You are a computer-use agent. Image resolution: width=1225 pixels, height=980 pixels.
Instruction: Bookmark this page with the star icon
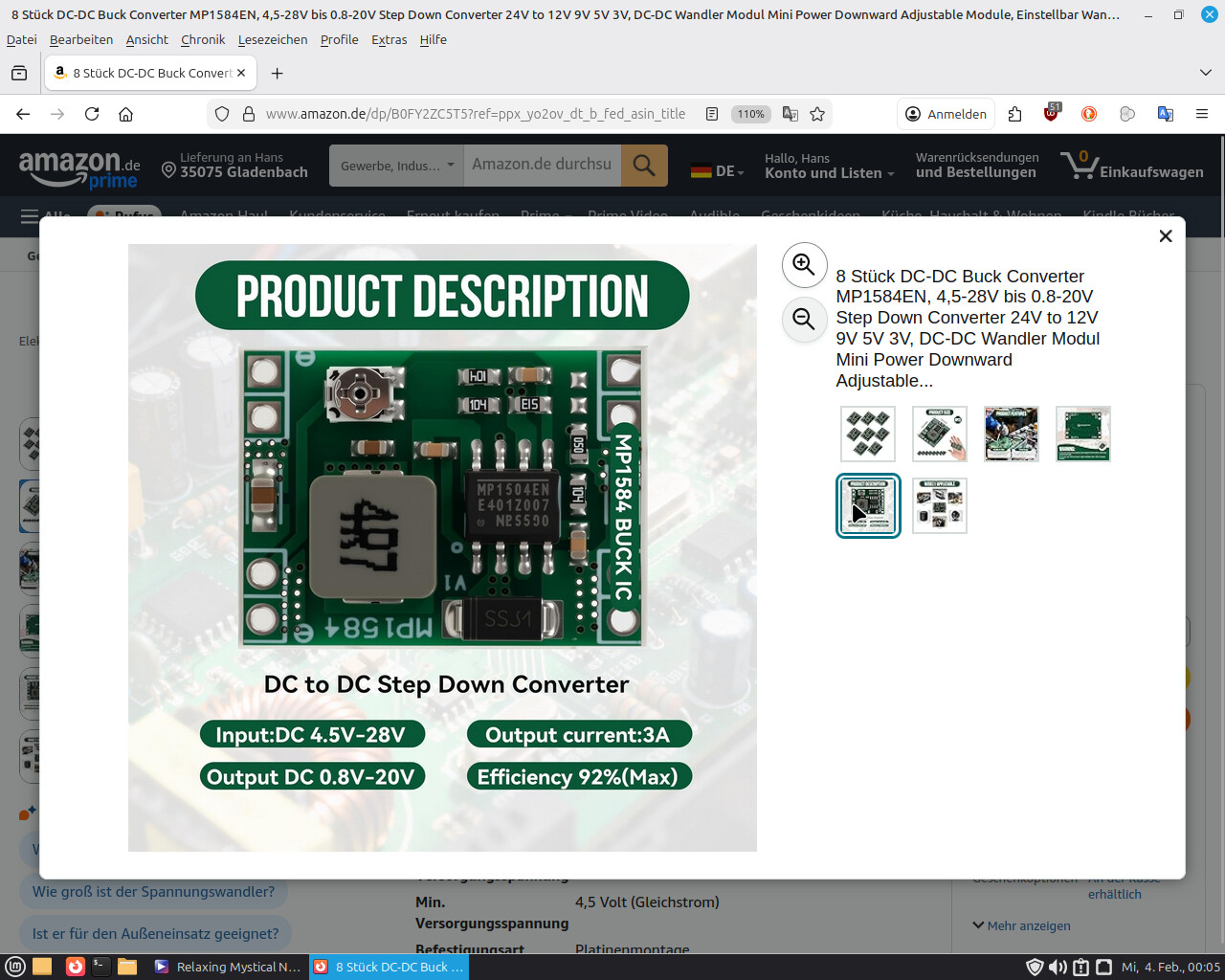click(x=817, y=114)
